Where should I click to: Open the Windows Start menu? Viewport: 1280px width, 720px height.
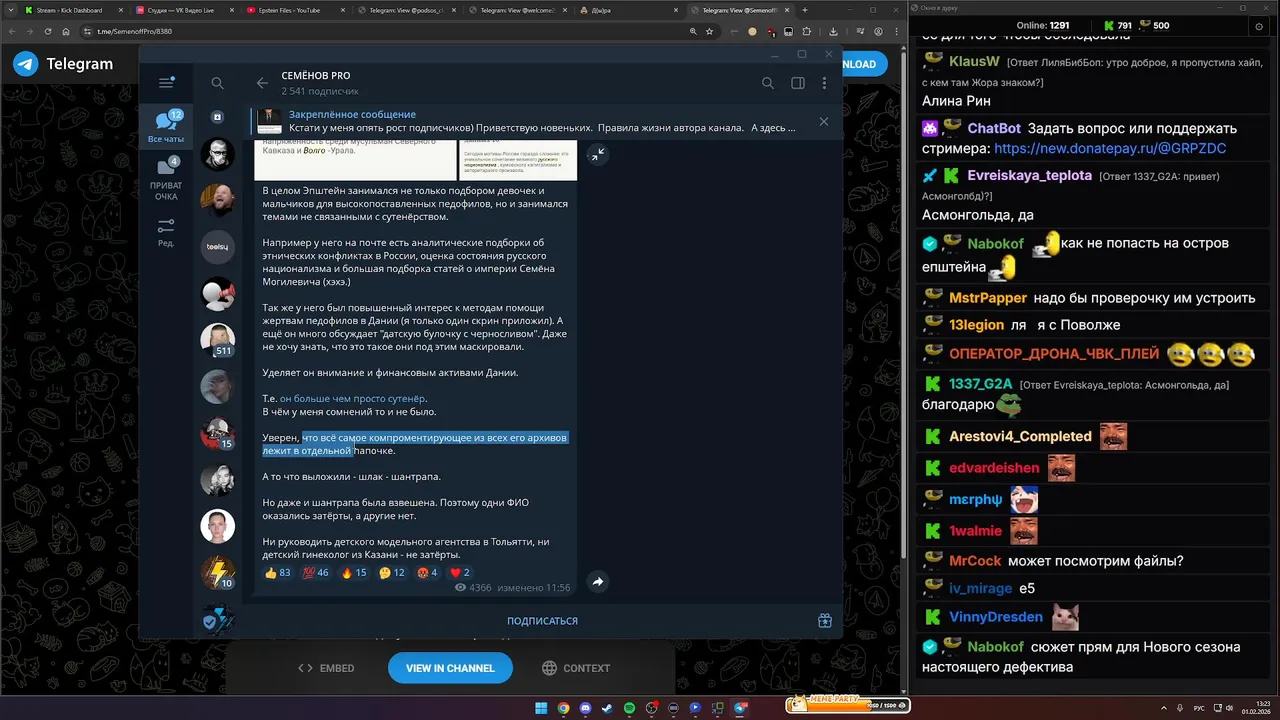coord(540,708)
